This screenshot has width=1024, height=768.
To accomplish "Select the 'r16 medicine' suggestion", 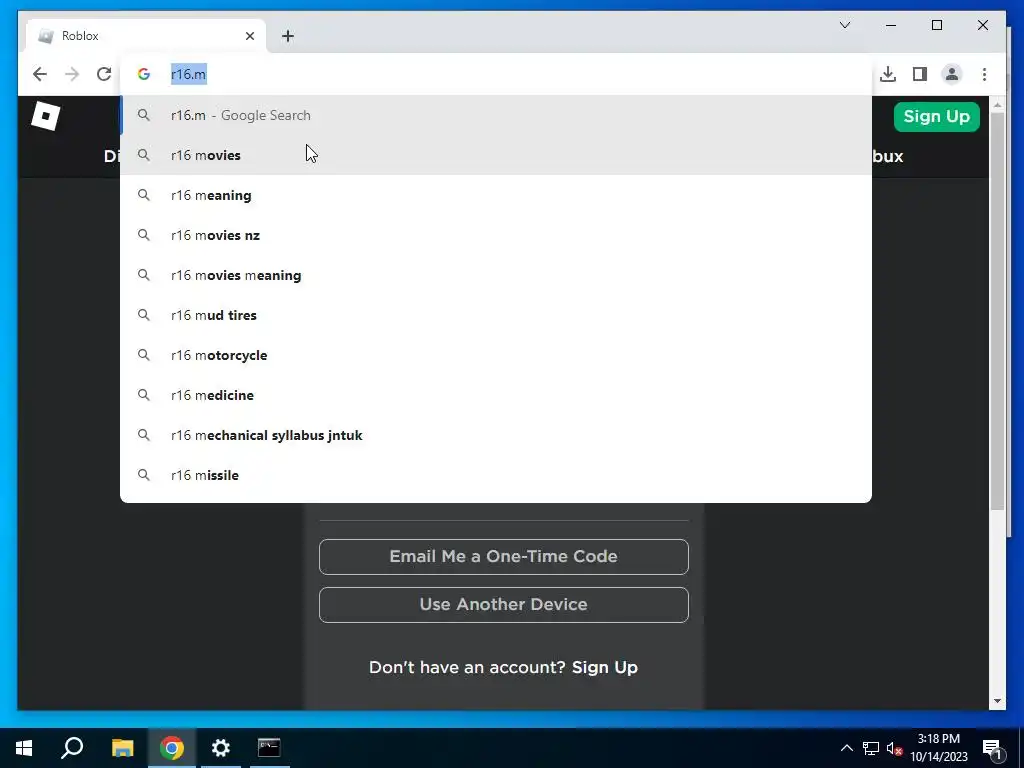I will point(496,395).
